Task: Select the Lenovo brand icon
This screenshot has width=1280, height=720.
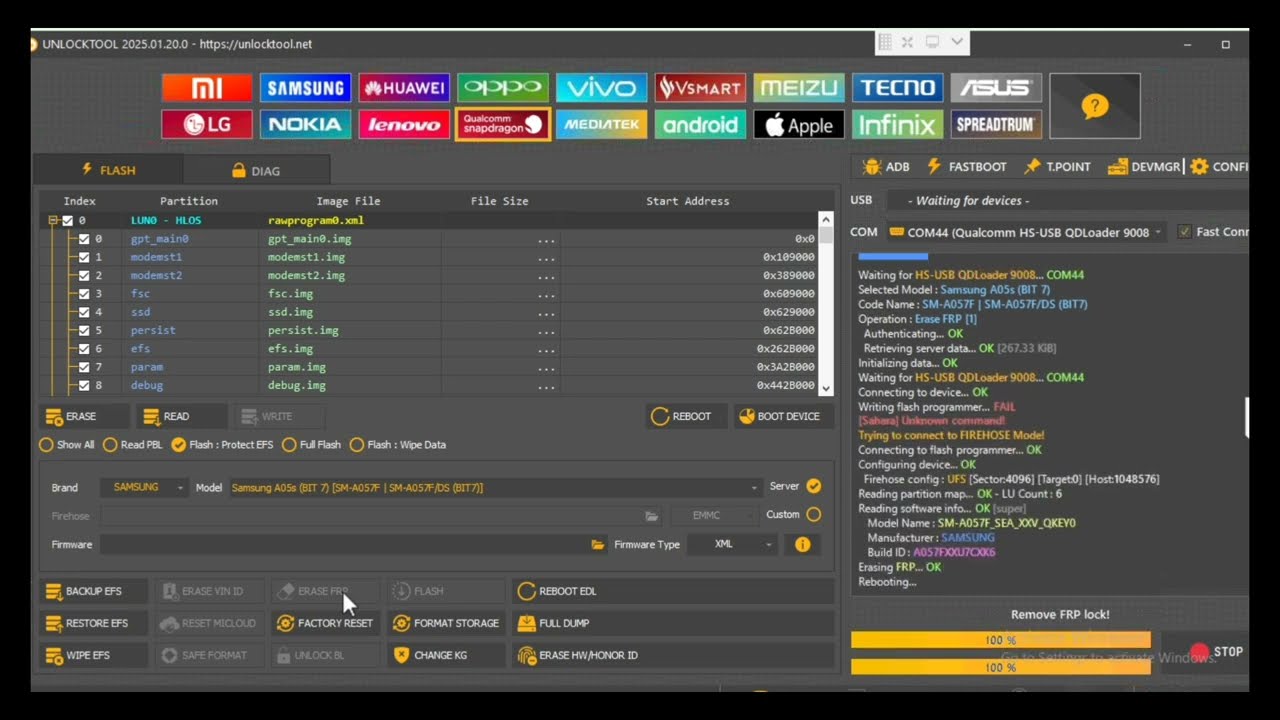Action: click(x=404, y=124)
